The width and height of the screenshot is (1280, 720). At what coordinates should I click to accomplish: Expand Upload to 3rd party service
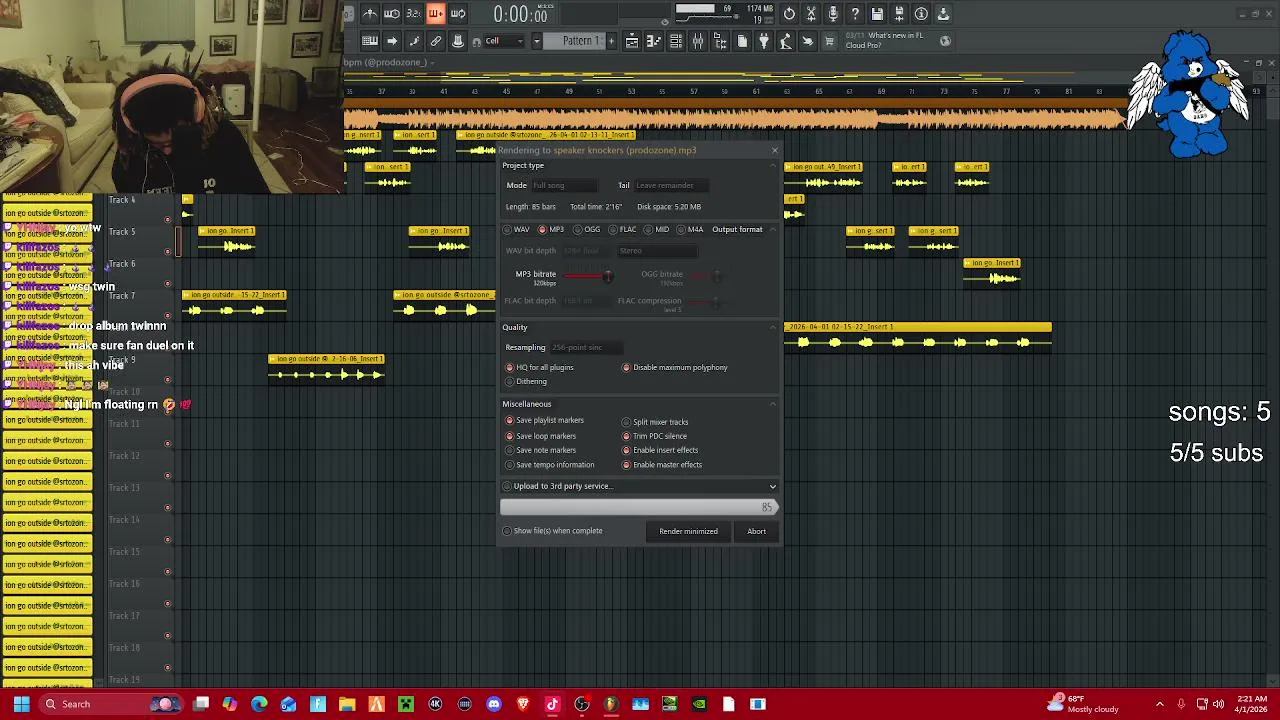pyautogui.click(x=640, y=486)
